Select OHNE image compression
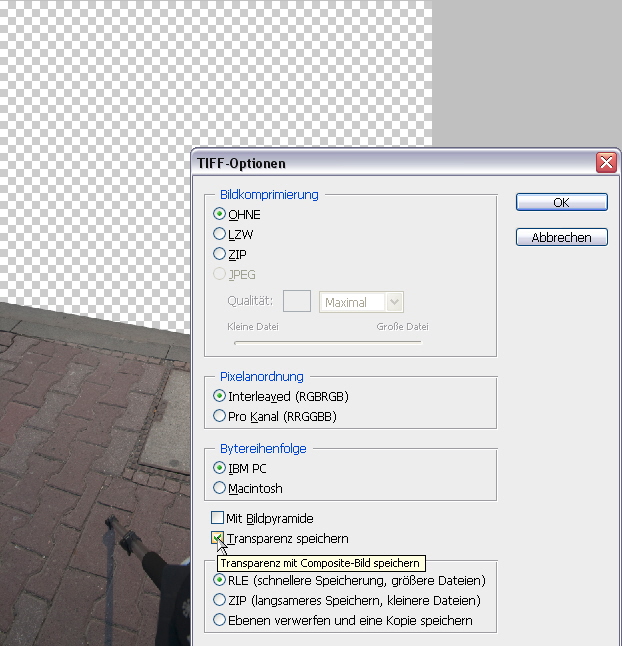This screenshot has width=622, height=646. click(x=220, y=214)
